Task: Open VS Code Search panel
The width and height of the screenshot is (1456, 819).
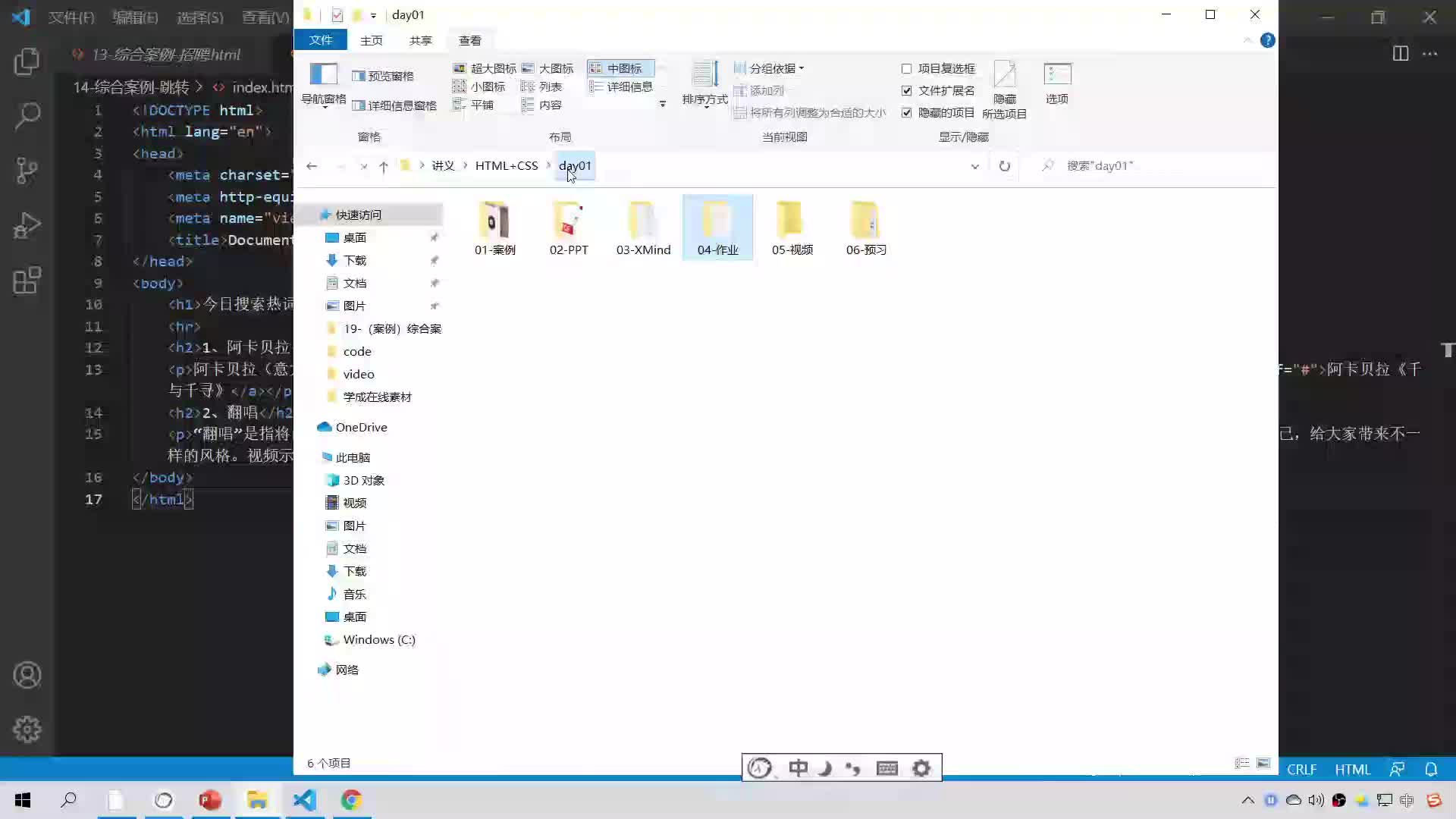Action: click(x=27, y=116)
